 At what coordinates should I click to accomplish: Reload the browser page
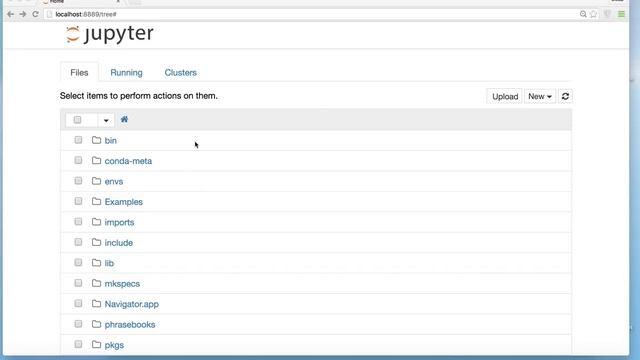pyautogui.click(x=36, y=14)
